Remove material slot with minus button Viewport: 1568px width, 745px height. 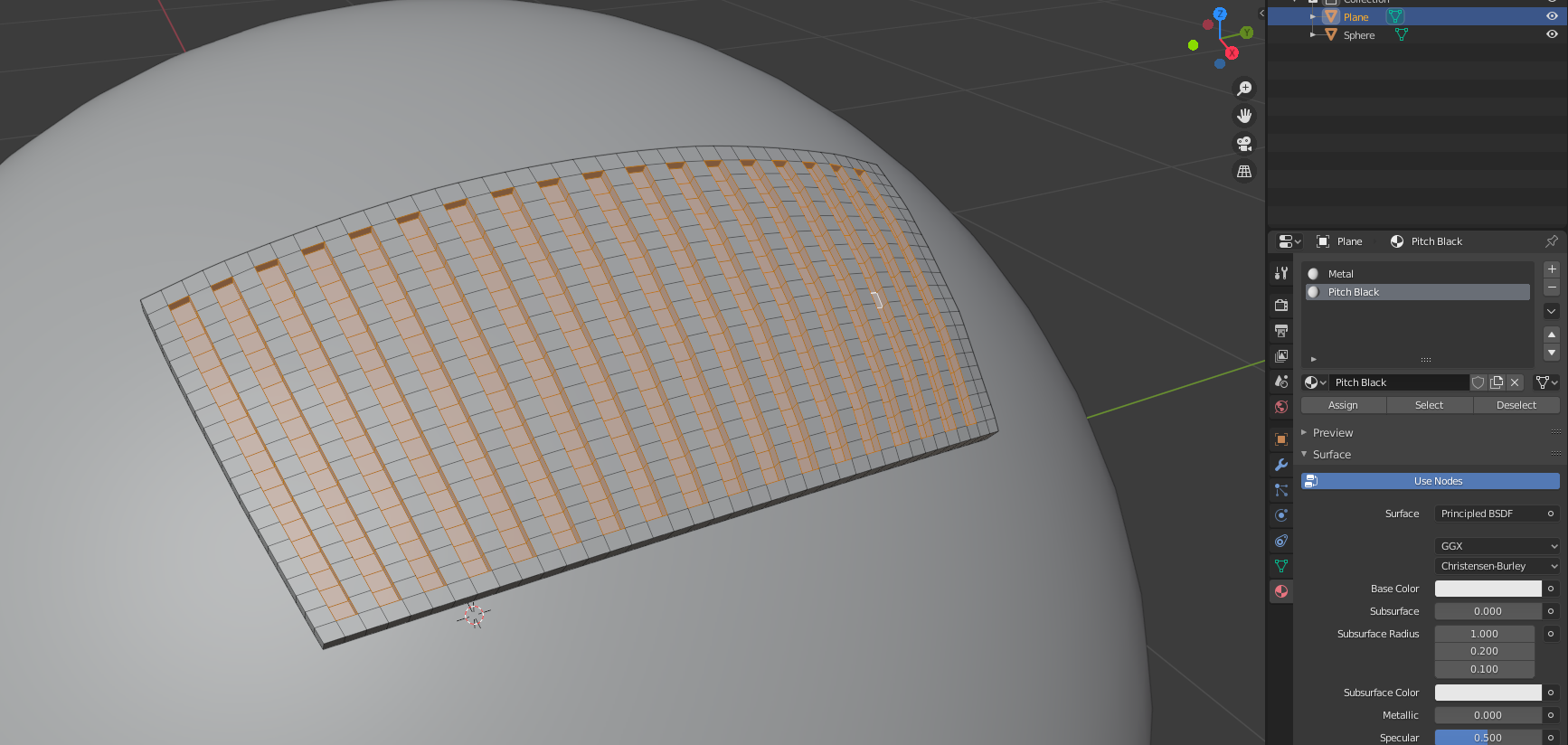tap(1552, 288)
